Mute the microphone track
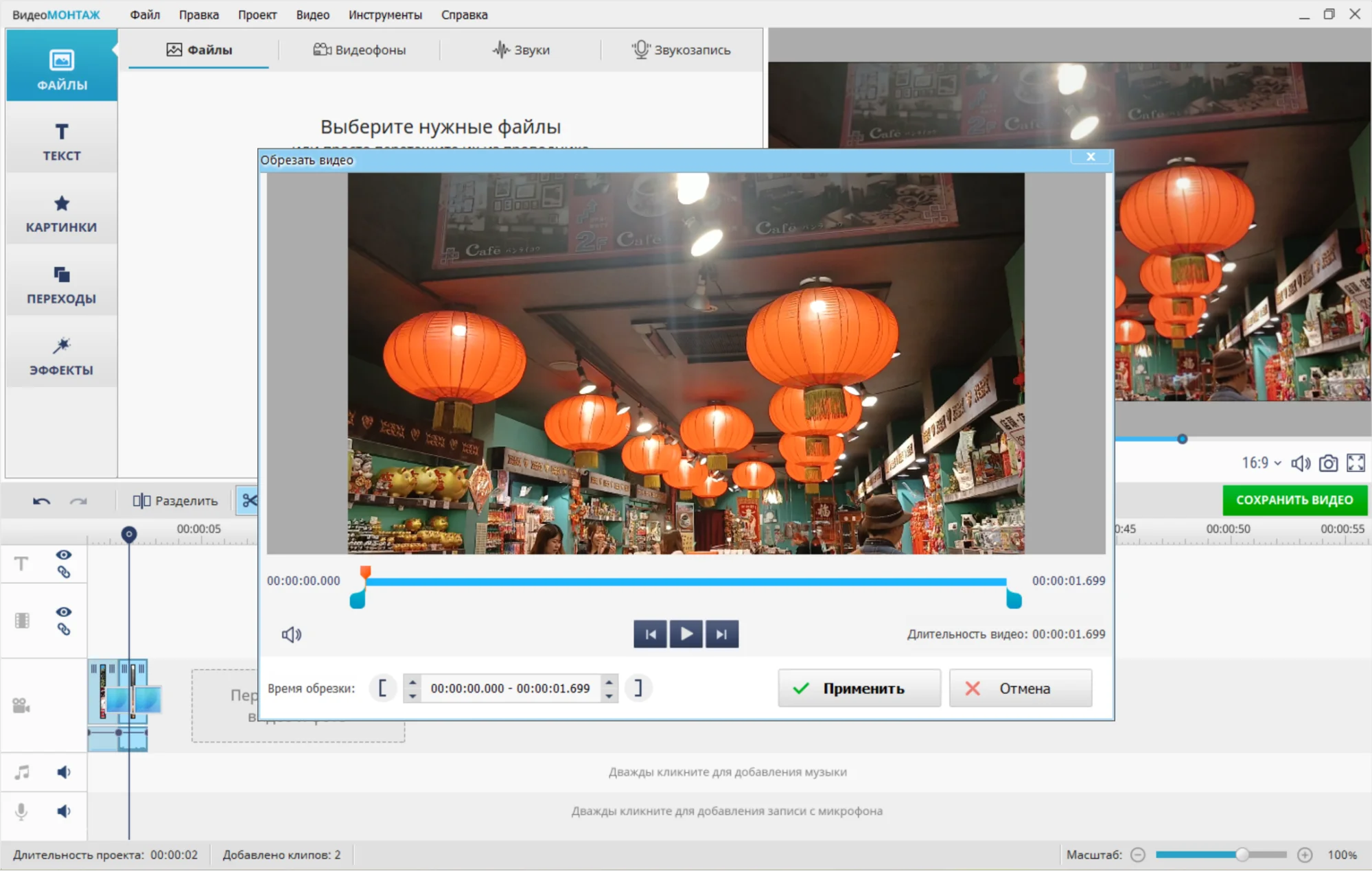1372x871 pixels. tap(64, 811)
